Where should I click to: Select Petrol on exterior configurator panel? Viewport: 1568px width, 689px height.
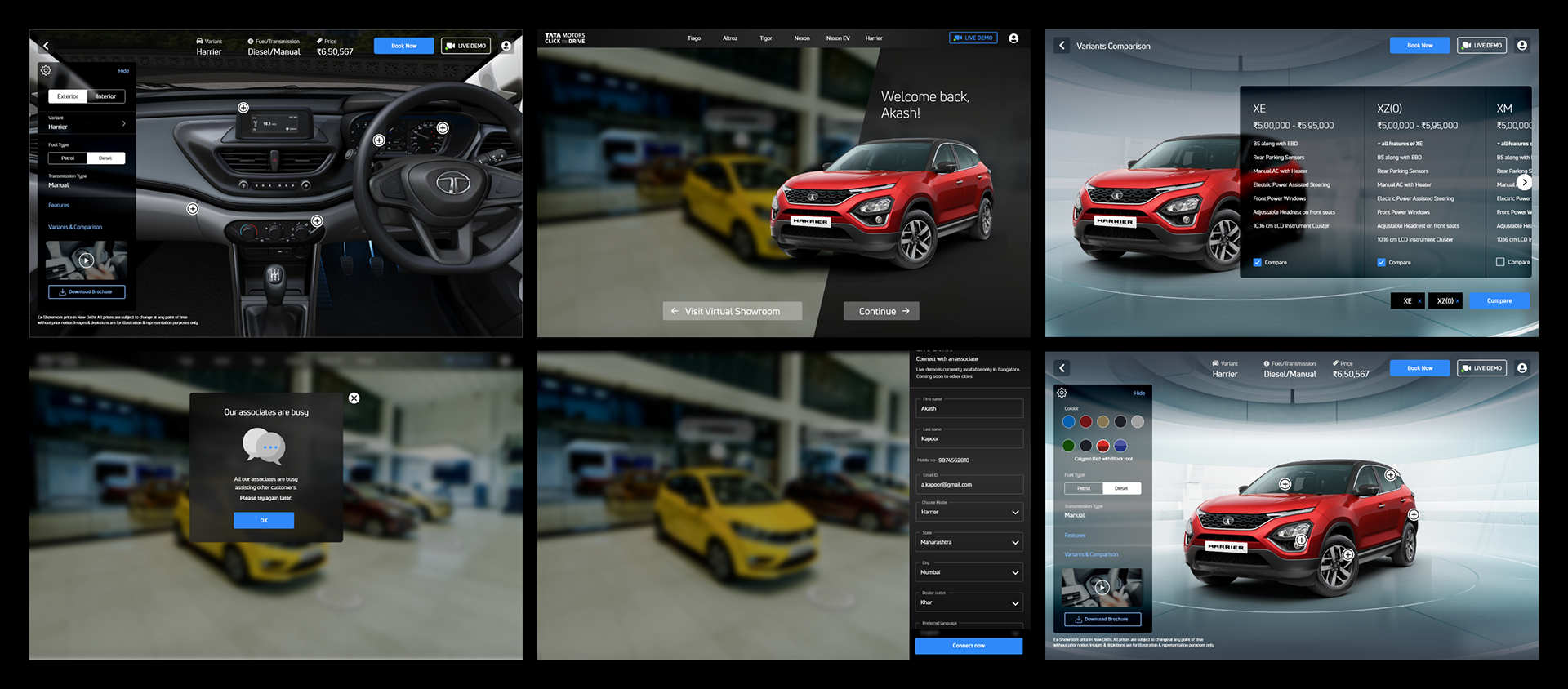[x=1084, y=488]
